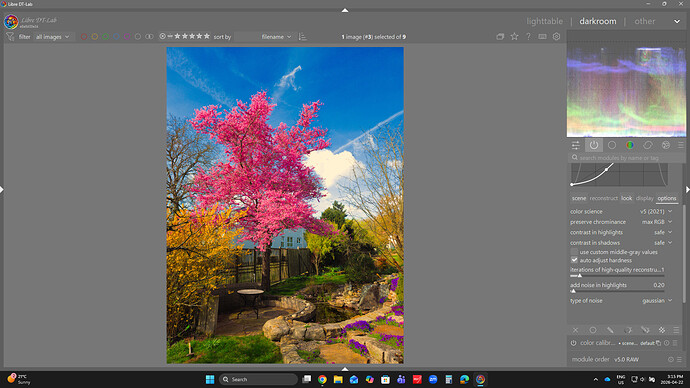Show effect modules group icon
Viewport: 690px width, 388px height.
coord(666,145)
